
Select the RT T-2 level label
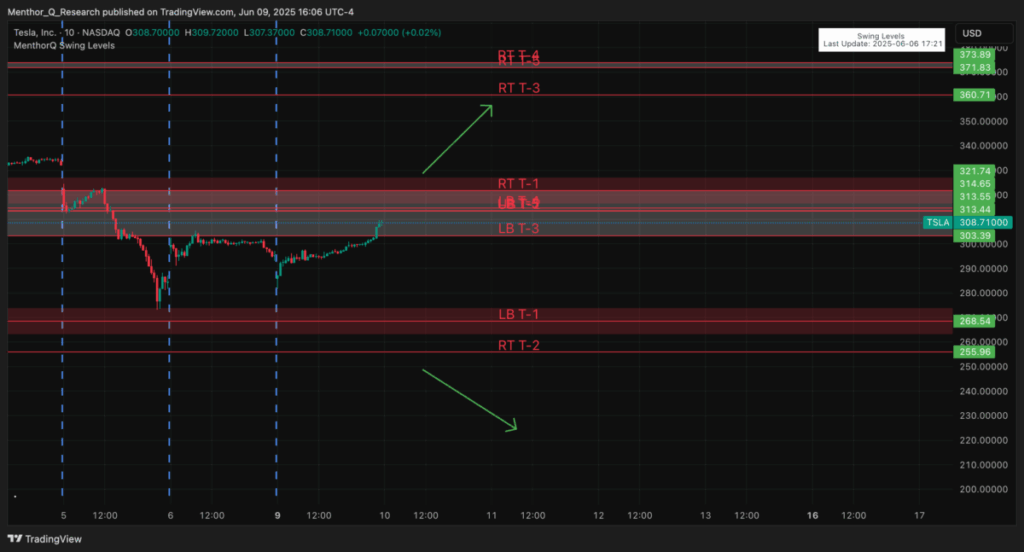519,346
